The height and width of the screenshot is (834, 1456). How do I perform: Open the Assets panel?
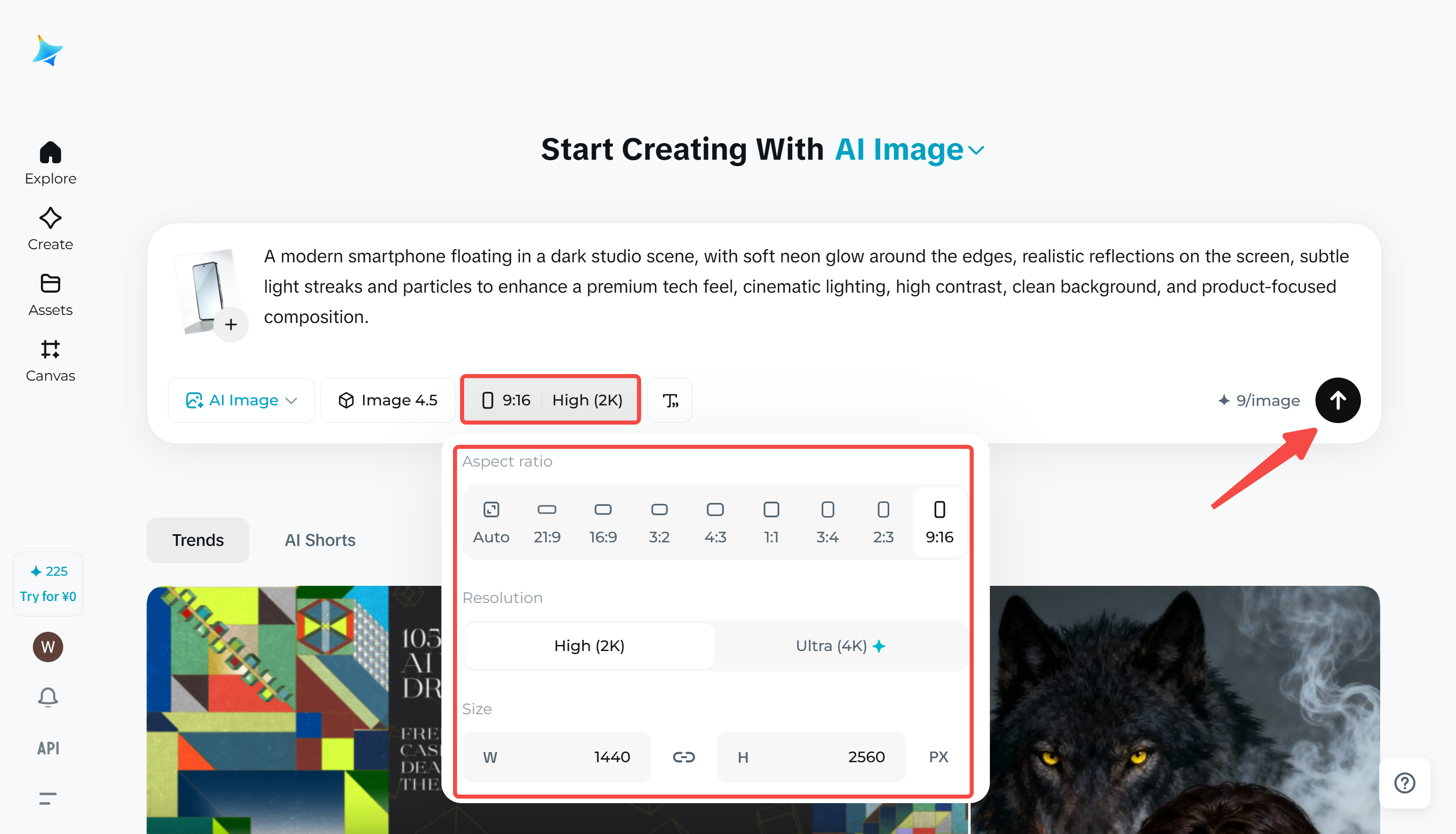click(x=51, y=284)
